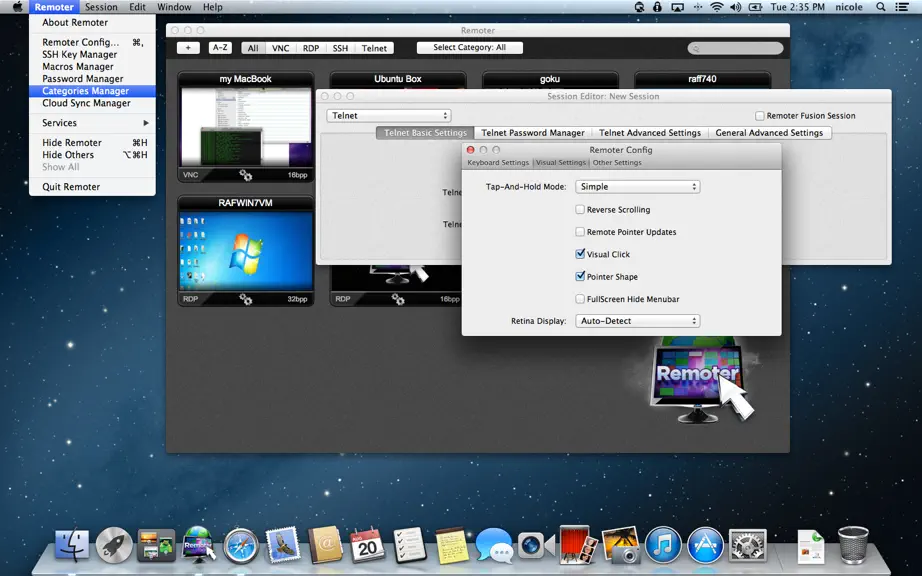The width and height of the screenshot is (922, 576).
Task: Open Retina Display Auto-Detect dropdown
Action: coord(637,321)
